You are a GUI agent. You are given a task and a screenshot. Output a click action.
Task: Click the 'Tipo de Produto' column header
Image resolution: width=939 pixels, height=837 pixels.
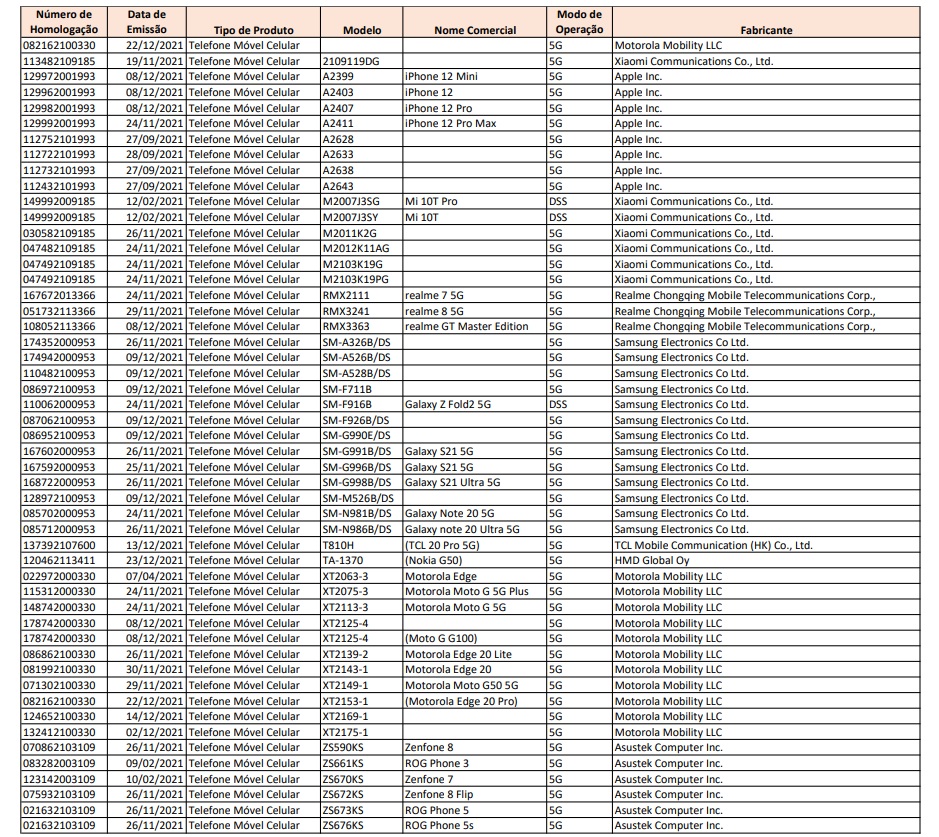(253, 22)
